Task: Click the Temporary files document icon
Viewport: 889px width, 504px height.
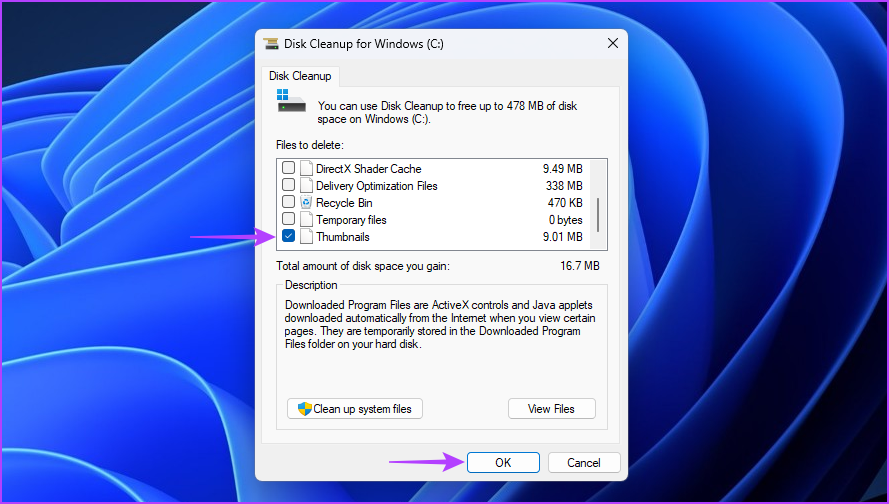Action: coord(306,219)
